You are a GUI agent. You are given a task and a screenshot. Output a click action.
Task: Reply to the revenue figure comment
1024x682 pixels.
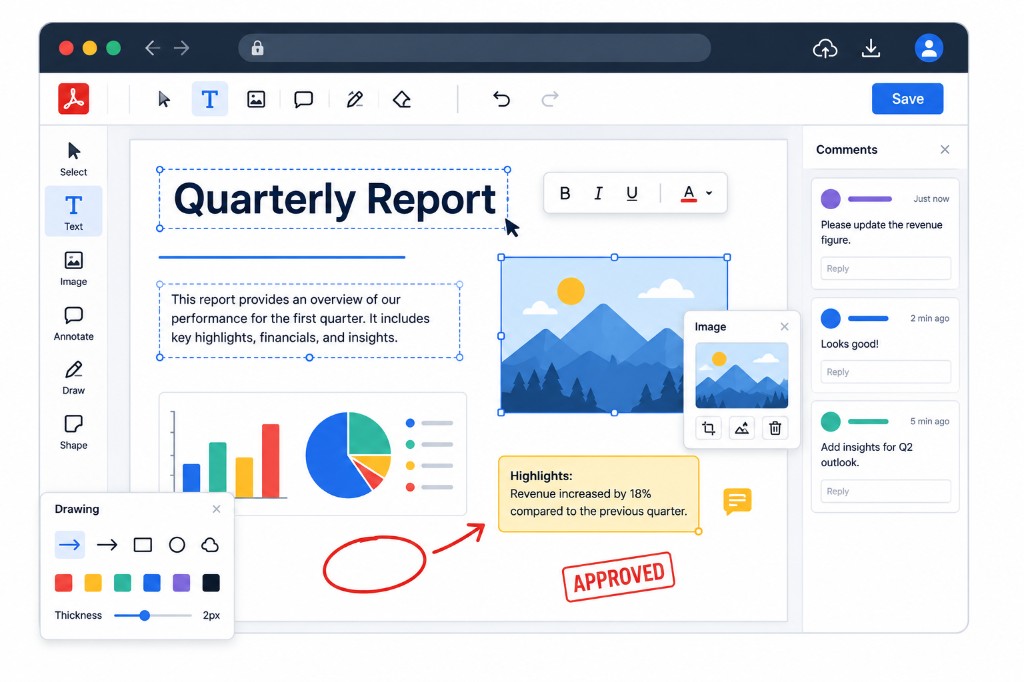tap(885, 268)
